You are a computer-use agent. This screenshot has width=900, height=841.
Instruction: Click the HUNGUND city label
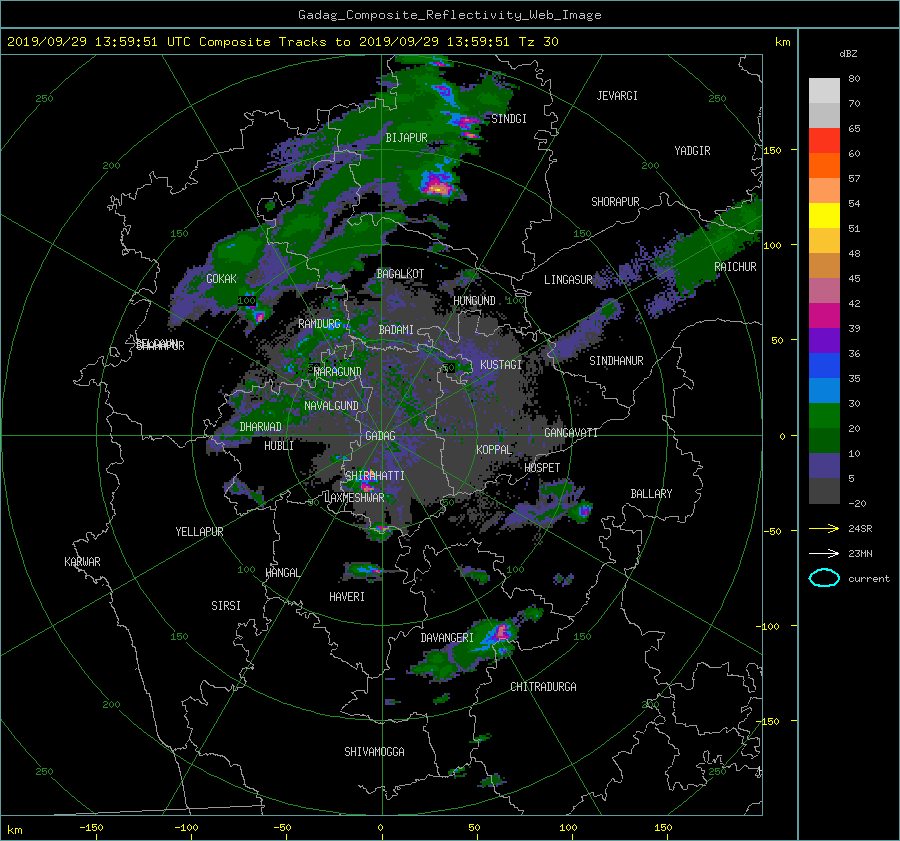pos(474,301)
